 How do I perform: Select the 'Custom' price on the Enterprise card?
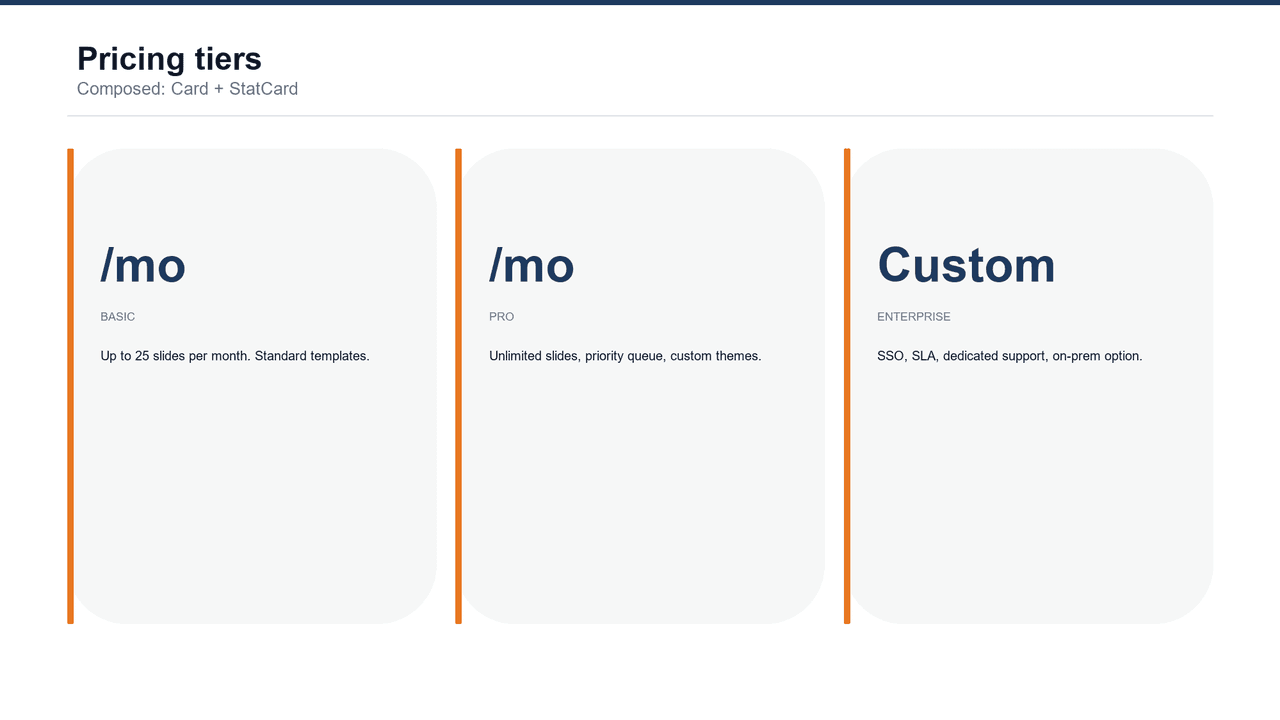coord(966,265)
